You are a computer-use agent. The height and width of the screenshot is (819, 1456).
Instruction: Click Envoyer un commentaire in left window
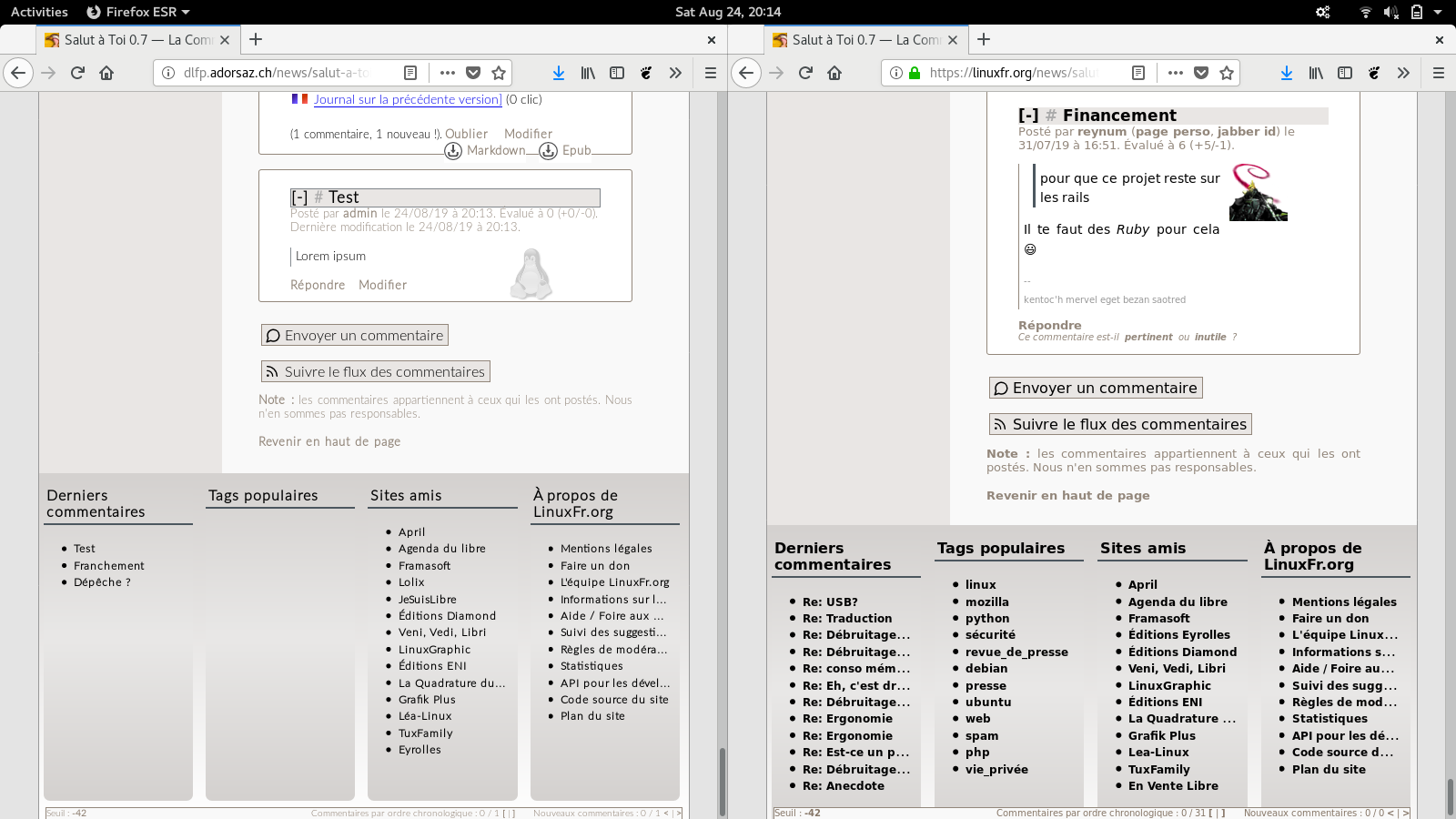tap(355, 336)
